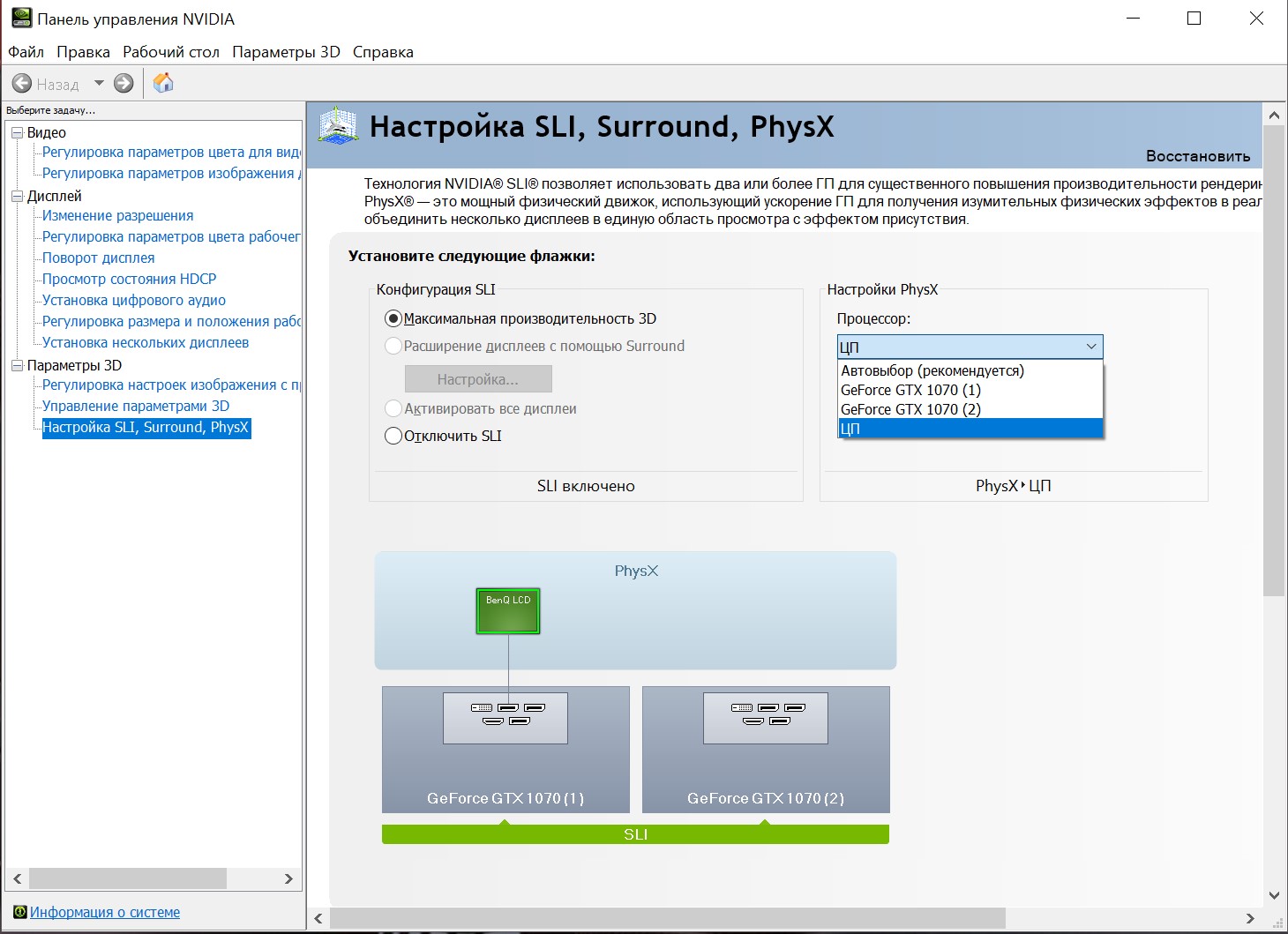Image resolution: width=1288 pixels, height=934 pixels.
Task: Open 'Регулировка параметров цвета для видео' task
Action: click(171, 152)
